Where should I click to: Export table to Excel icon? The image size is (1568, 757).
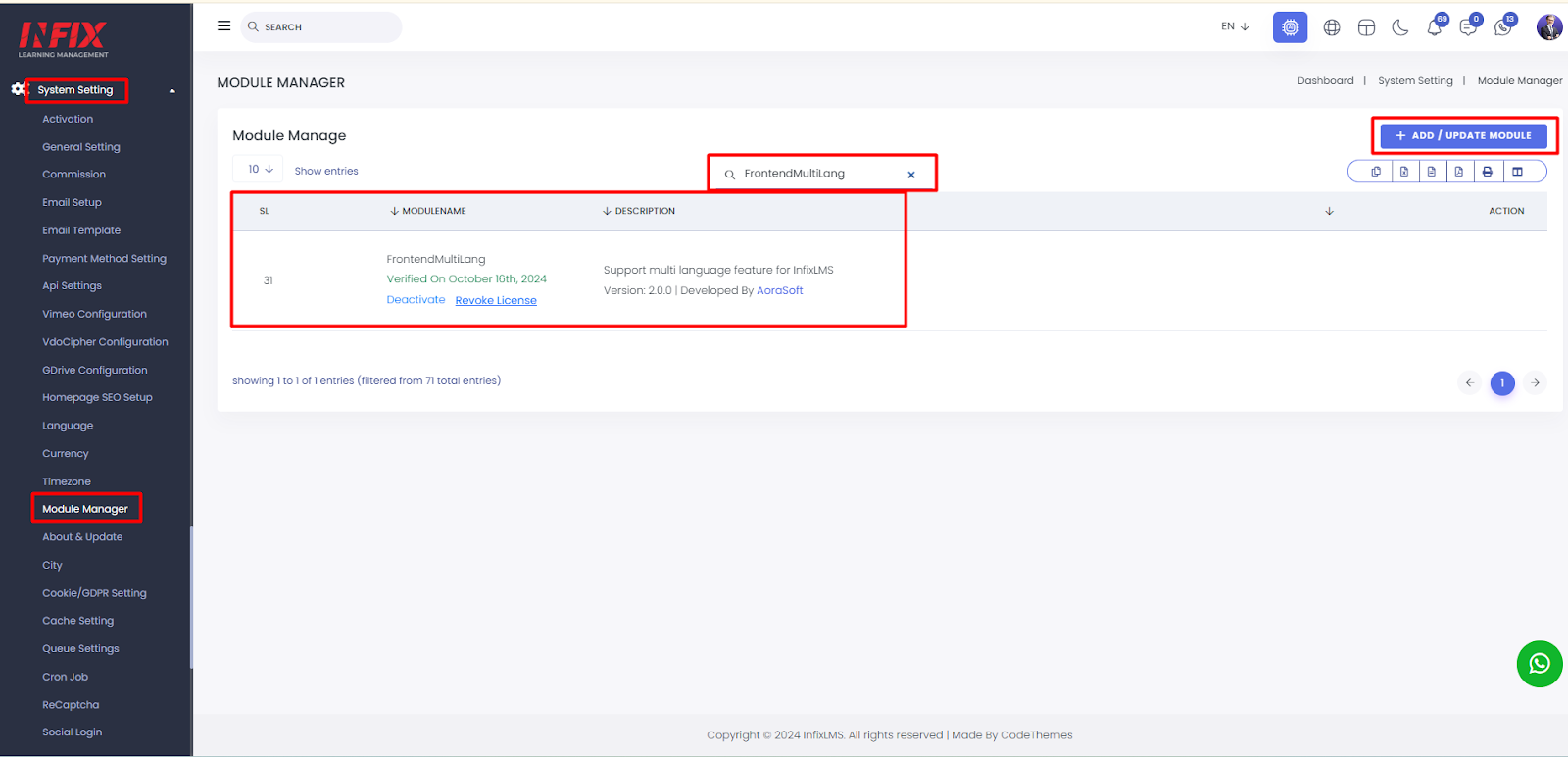tap(1404, 172)
